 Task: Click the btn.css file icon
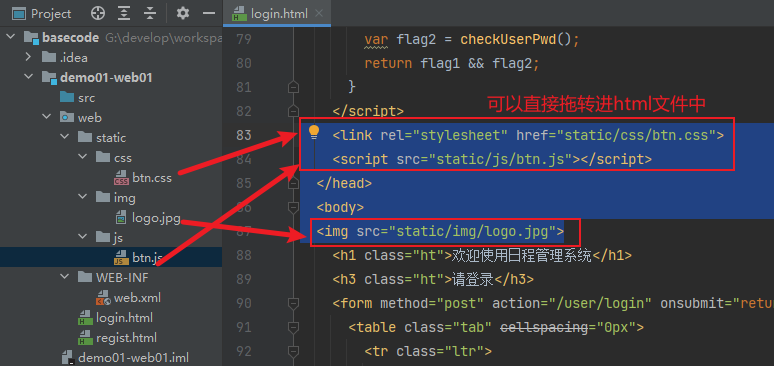click(x=121, y=177)
